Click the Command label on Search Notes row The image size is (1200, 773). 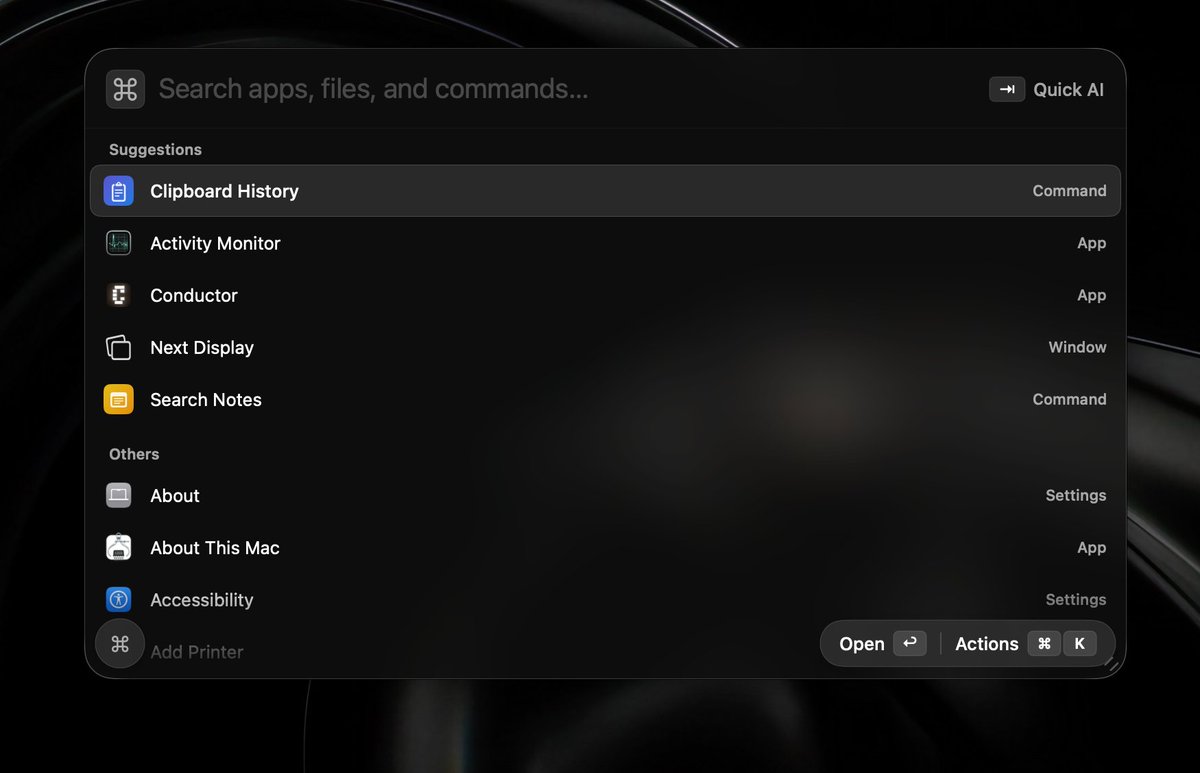click(1069, 399)
